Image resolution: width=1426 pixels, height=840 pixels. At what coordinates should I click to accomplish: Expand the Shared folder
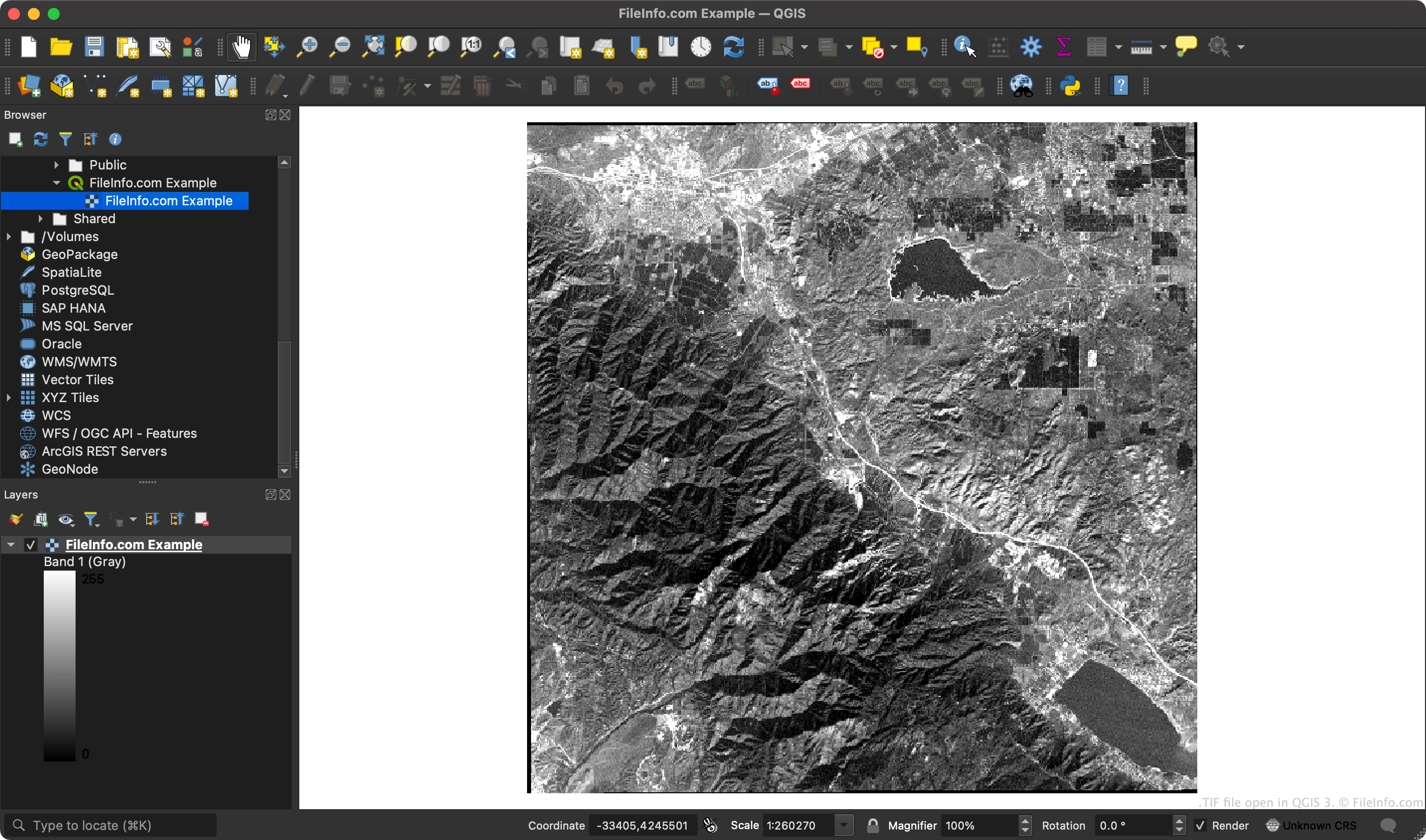pos(41,219)
